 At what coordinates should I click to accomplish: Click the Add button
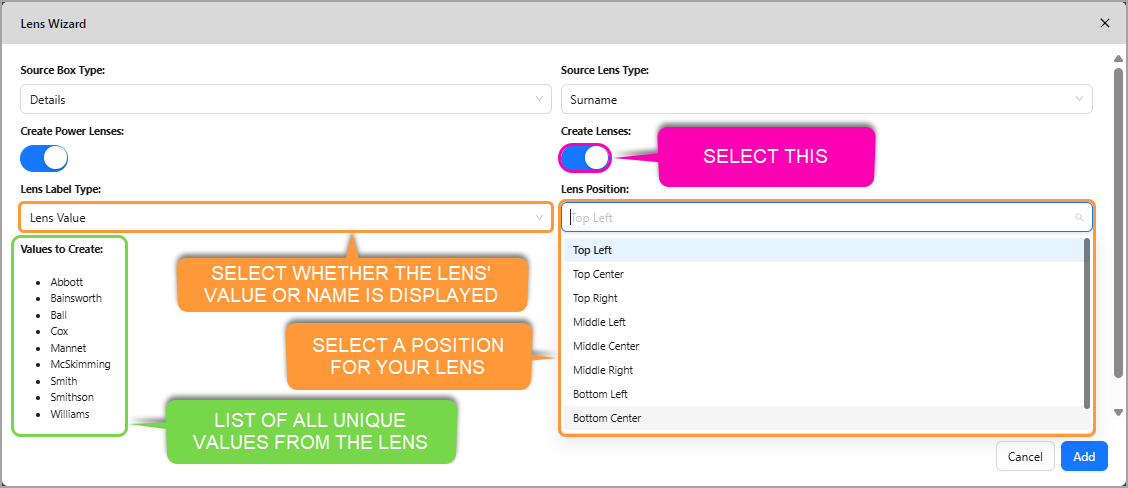[x=1084, y=456]
